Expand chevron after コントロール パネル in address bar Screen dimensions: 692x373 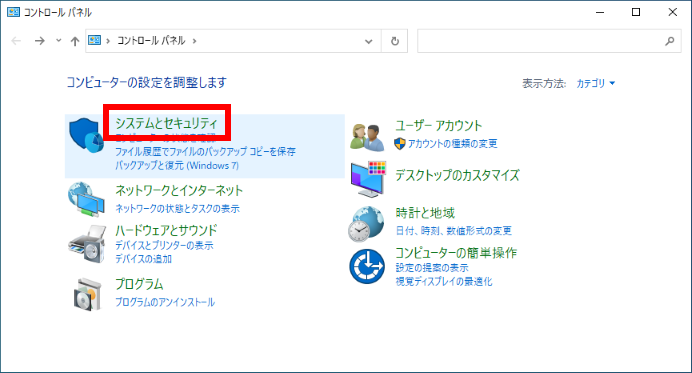(194, 41)
